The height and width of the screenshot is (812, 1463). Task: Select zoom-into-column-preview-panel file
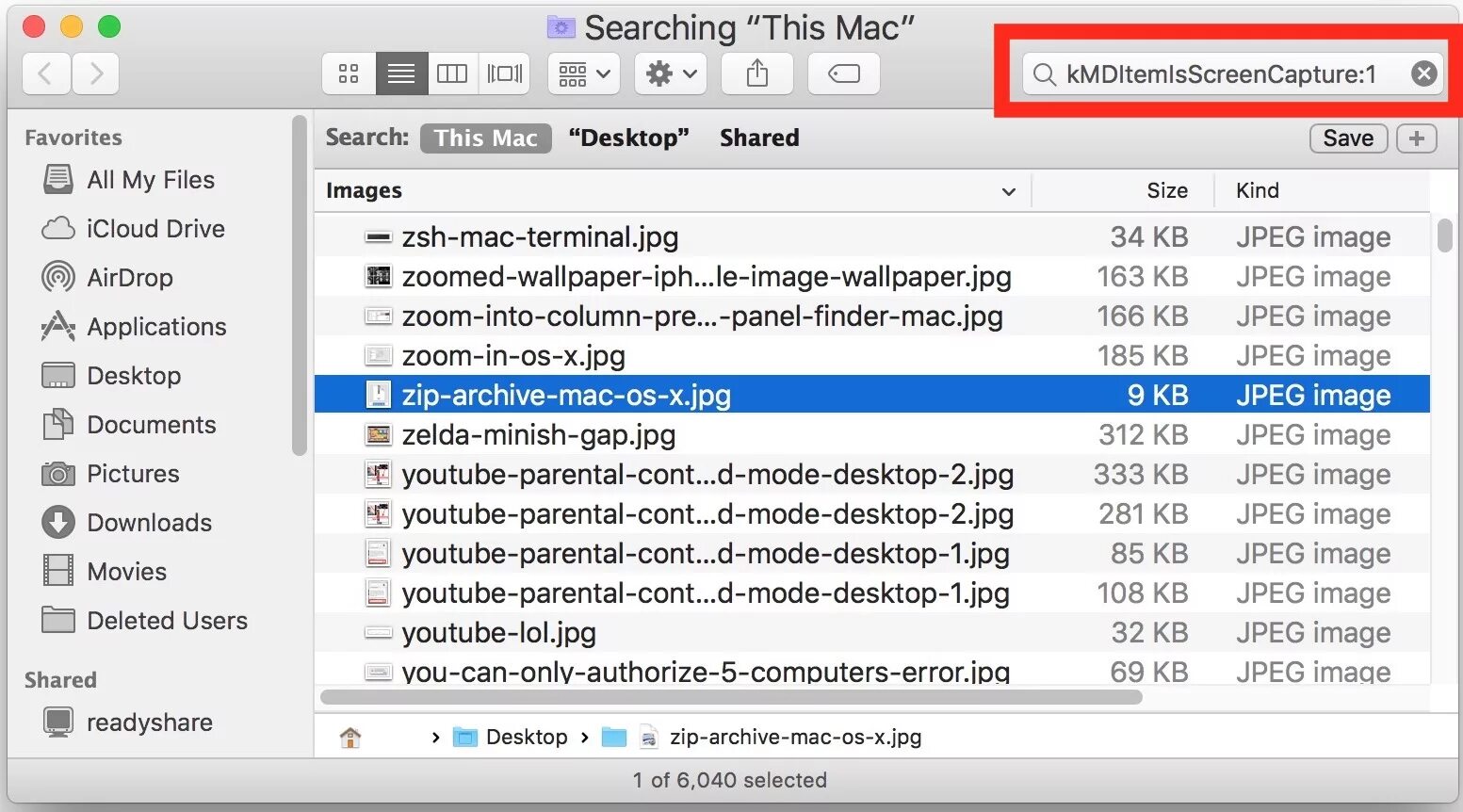pos(872,316)
